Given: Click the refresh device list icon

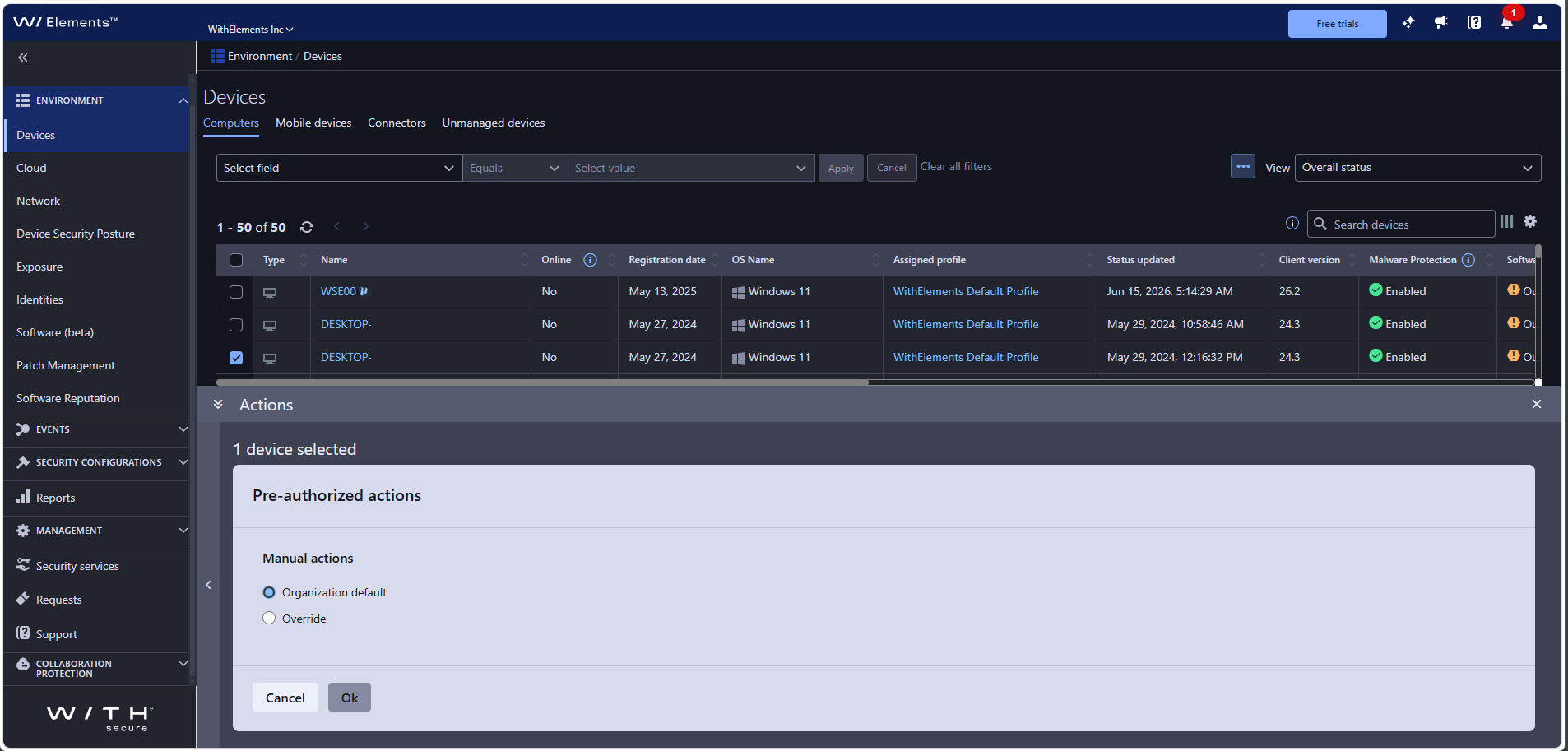Looking at the screenshot, I should (307, 227).
